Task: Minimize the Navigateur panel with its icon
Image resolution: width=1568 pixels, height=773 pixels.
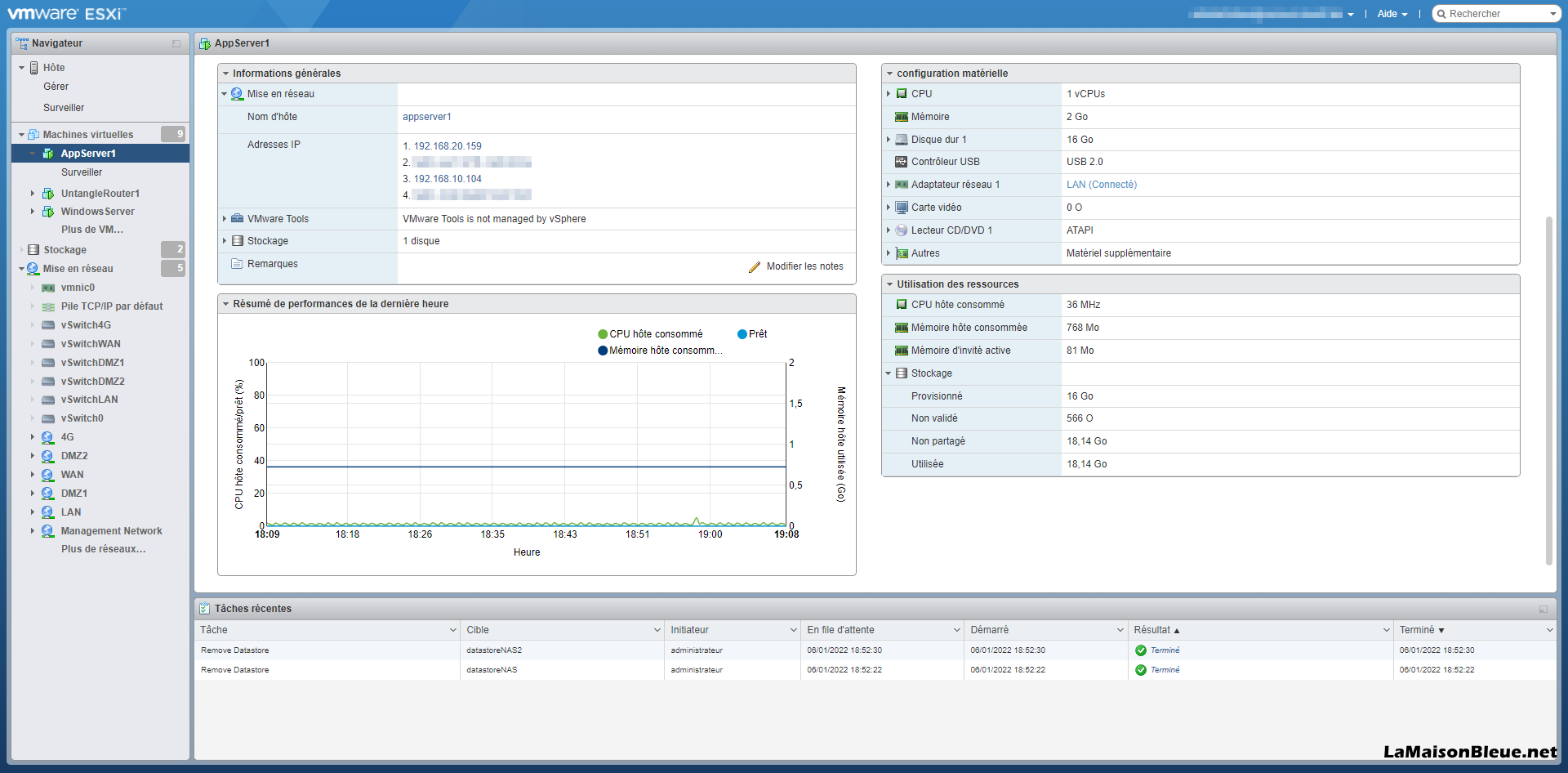Action: (x=176, y=43)
